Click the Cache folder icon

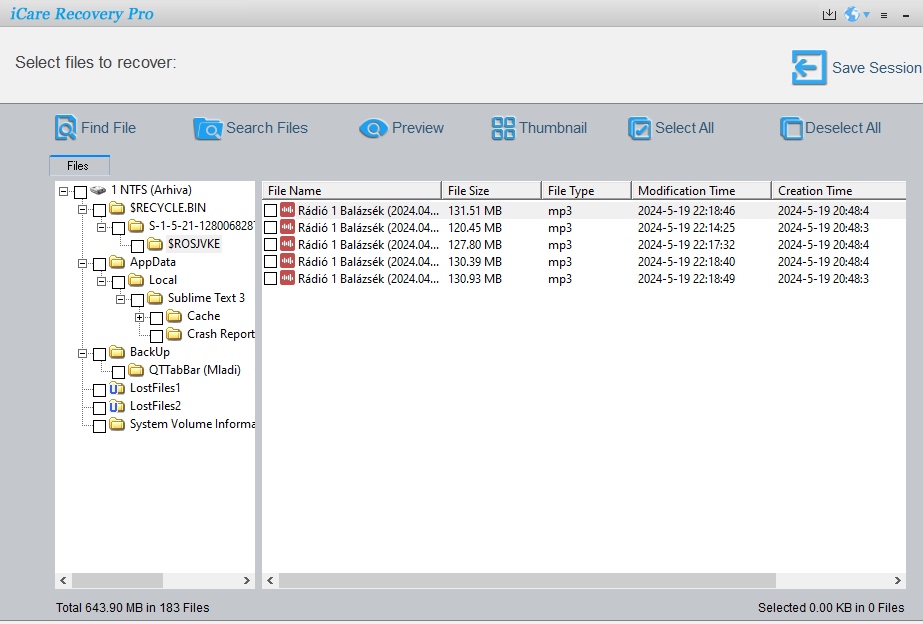pyautogui.click(x=174, y=316)
